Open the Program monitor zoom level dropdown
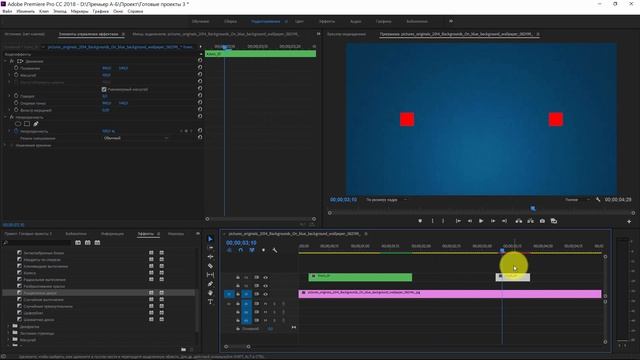640x360 pixels. (x=386, y=200)
